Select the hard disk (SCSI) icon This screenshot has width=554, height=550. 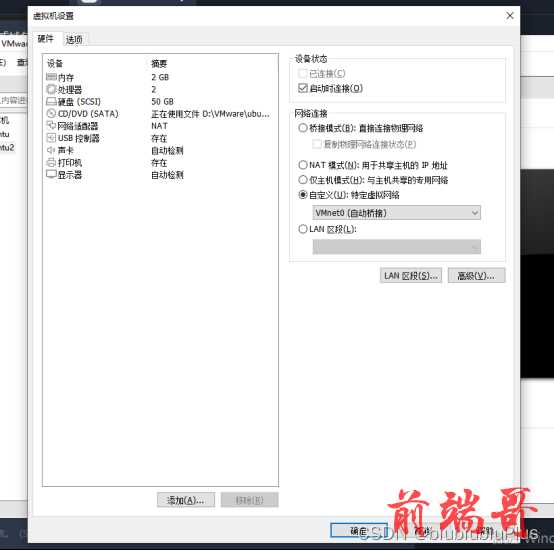point(51,101)
